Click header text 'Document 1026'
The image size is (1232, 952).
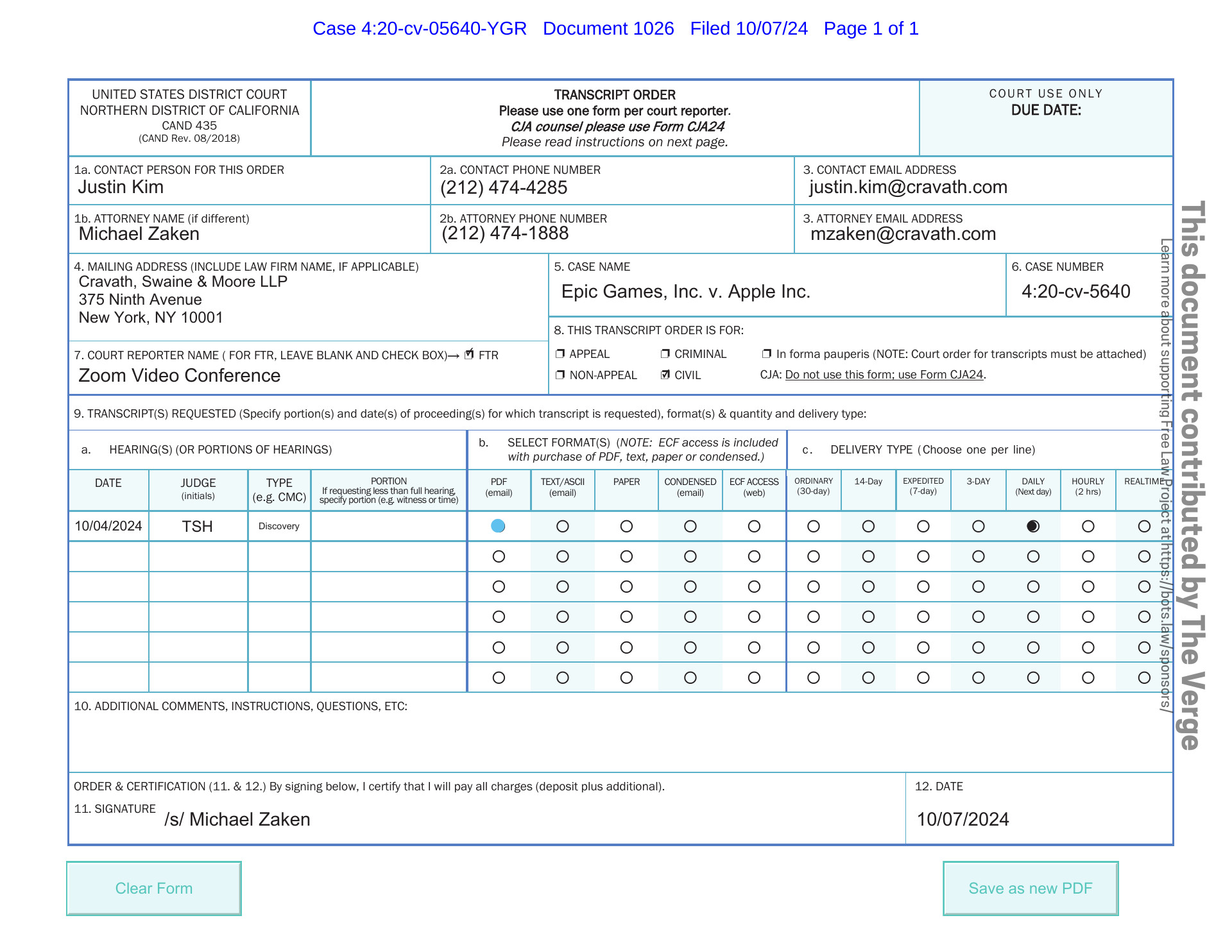(x=608, y=28)
